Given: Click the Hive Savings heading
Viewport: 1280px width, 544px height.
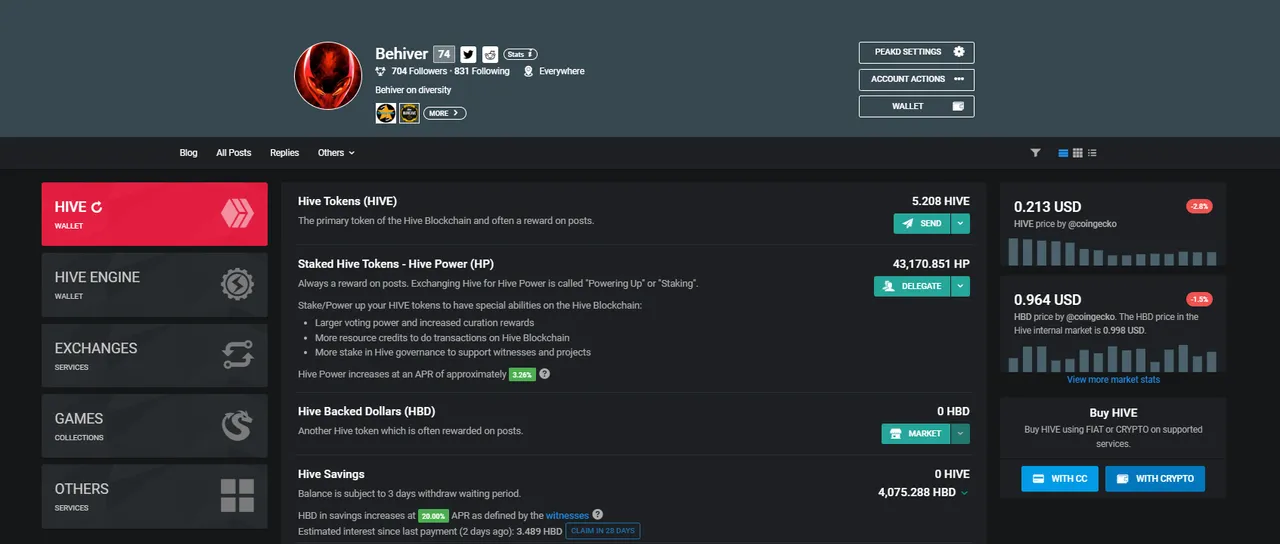Looking at the screenshot, I should (x=331, y=474).
